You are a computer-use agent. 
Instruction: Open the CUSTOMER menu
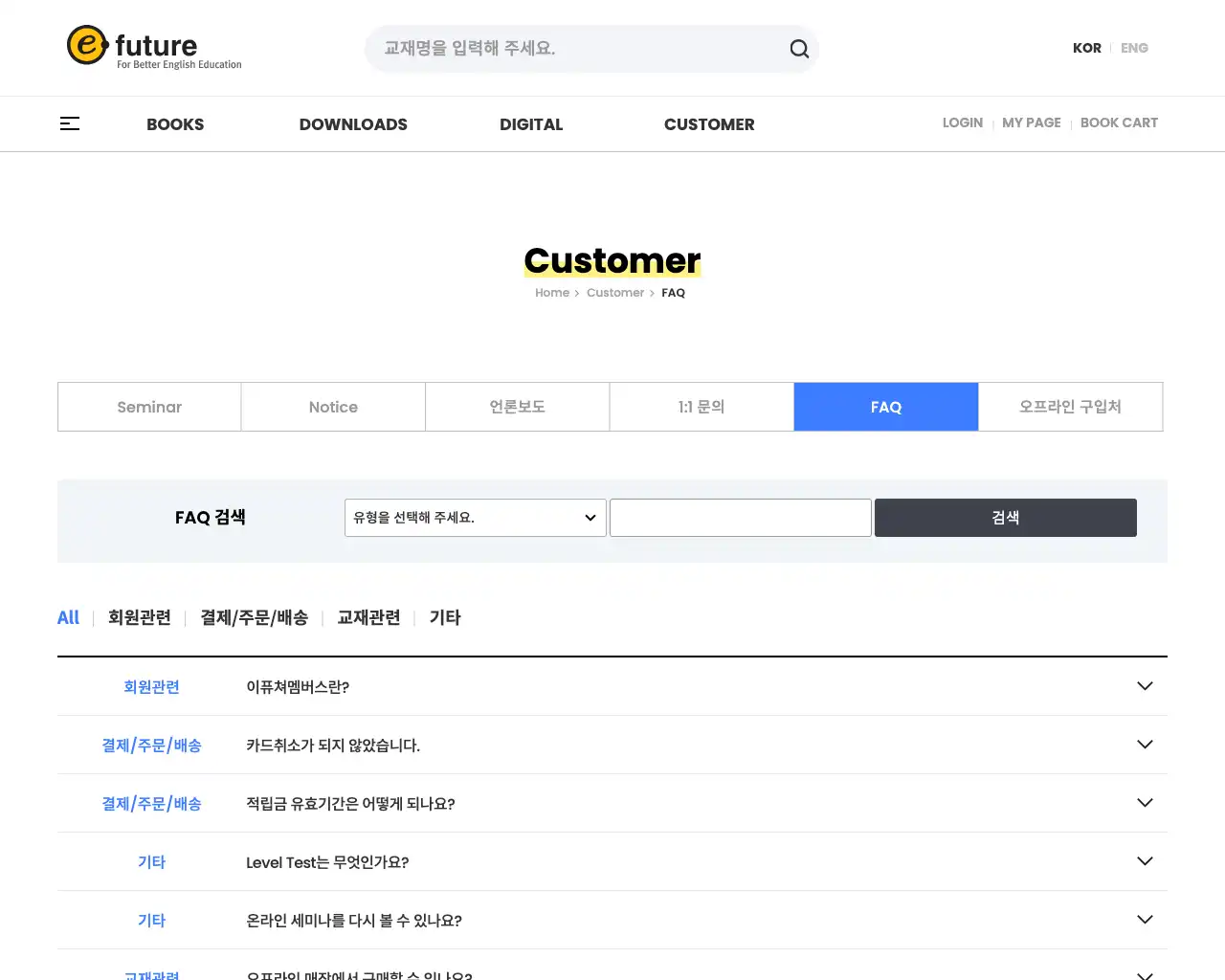(709, 124)
